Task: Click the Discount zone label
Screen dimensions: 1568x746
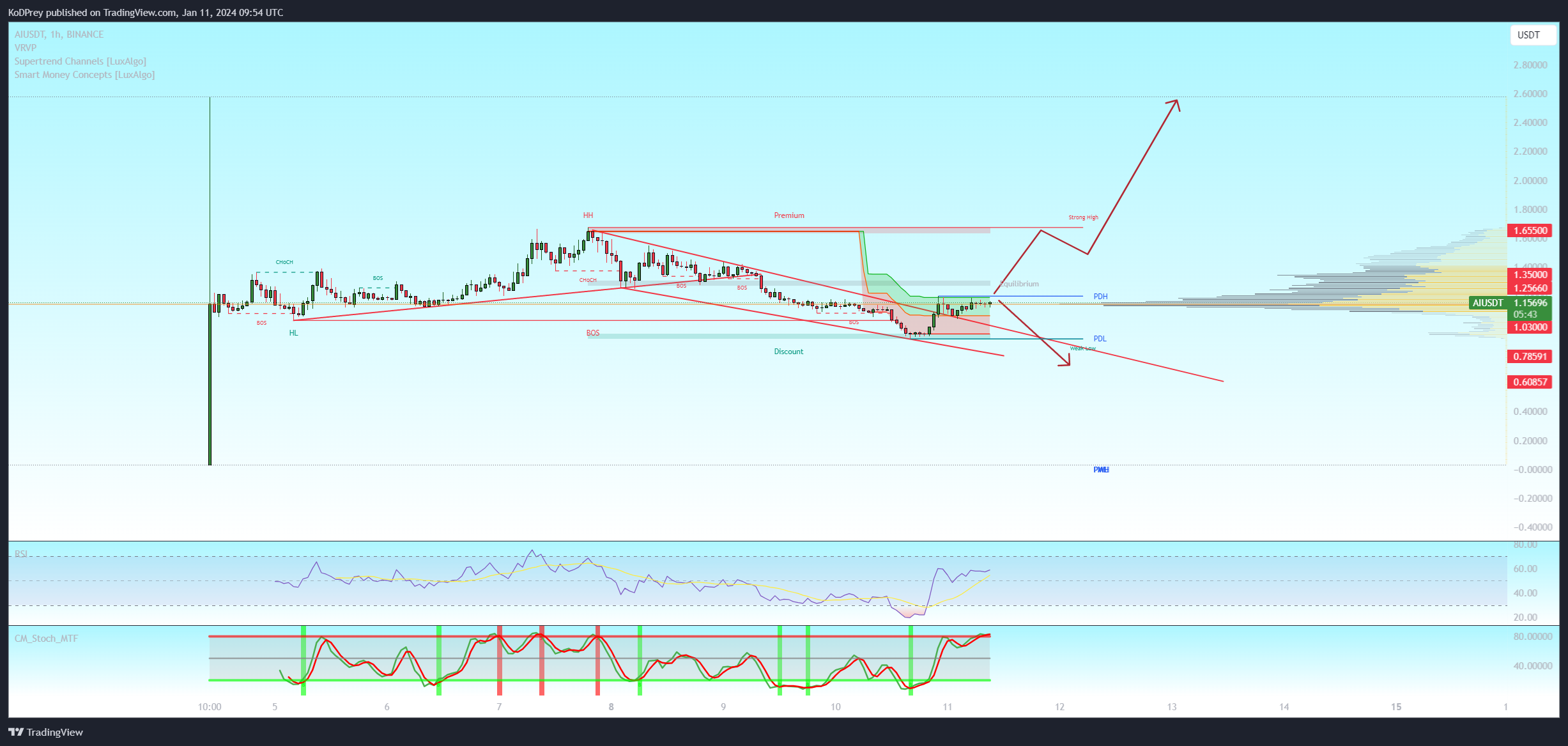Action: pyautogui.click(x=788, y=352)
